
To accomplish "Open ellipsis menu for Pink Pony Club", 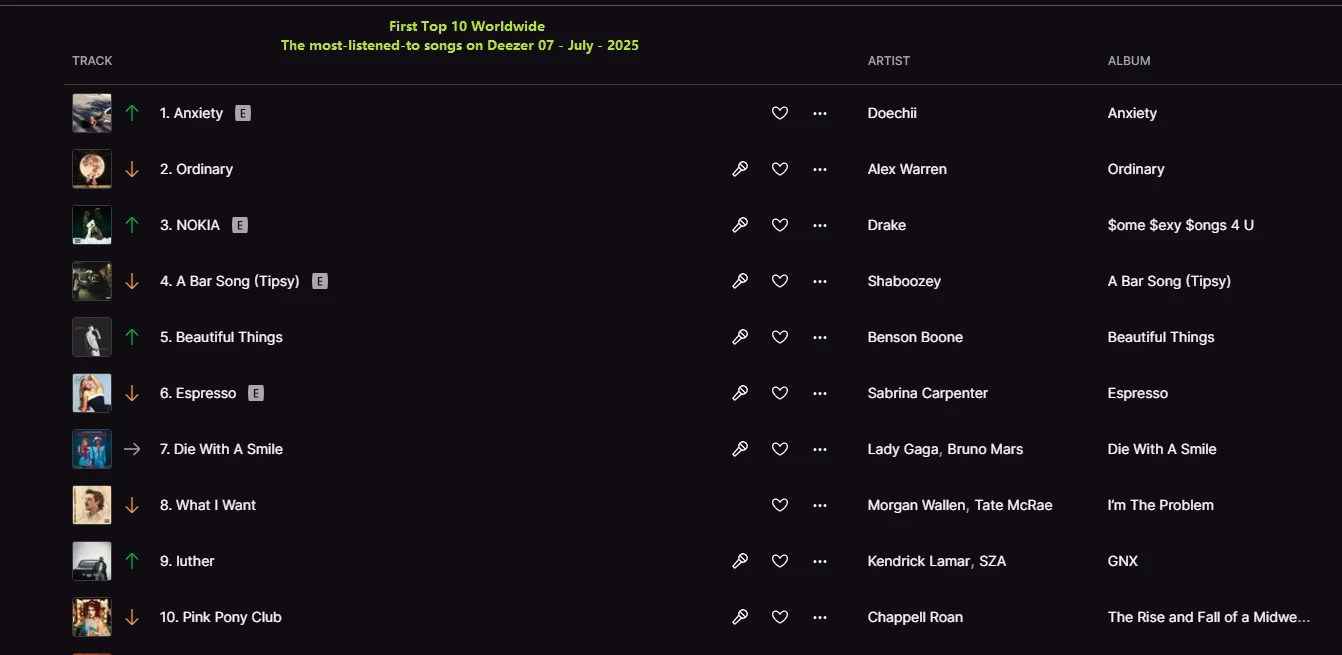I will [820, 617].
